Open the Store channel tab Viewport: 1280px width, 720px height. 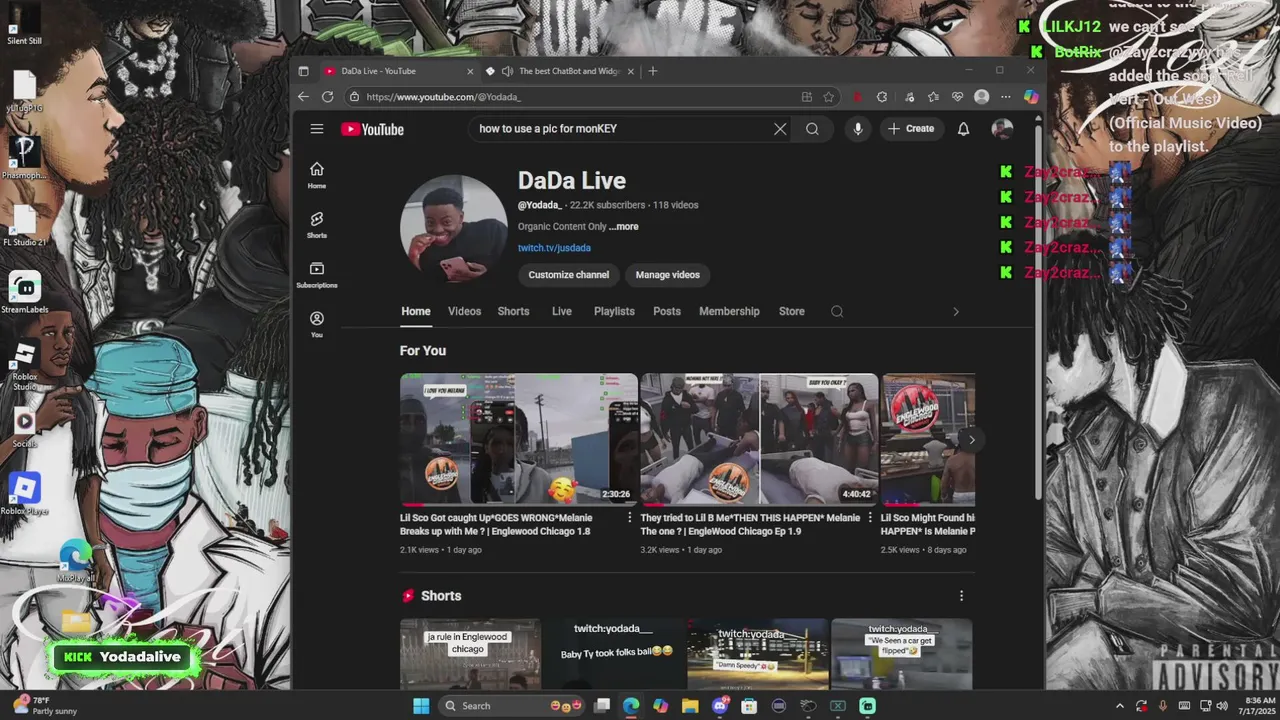[x=792, y=311]
